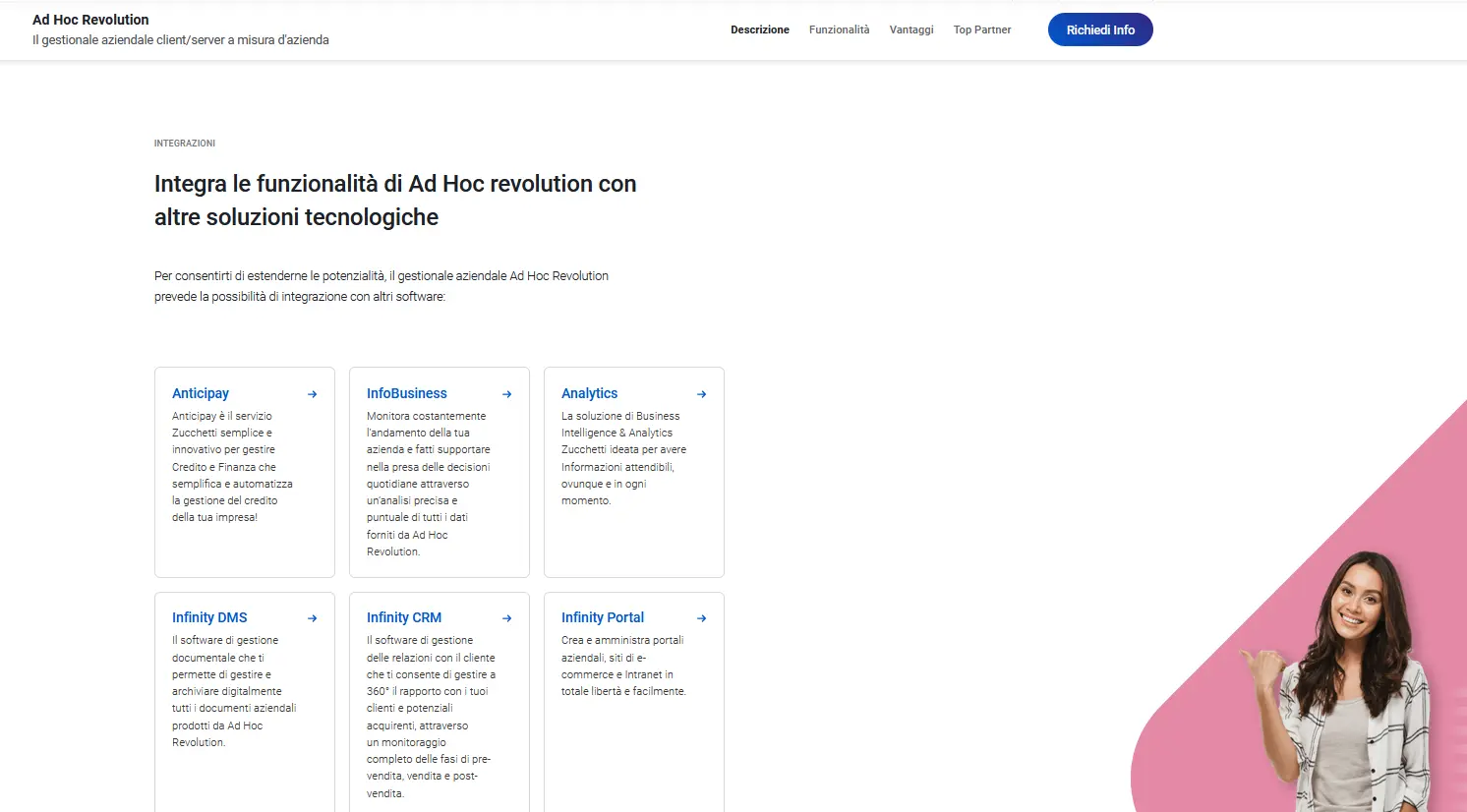Click the arrow icon on Infinity DMS card
The height and width of the screenshot is (812, 1467).
coord(313,618)
